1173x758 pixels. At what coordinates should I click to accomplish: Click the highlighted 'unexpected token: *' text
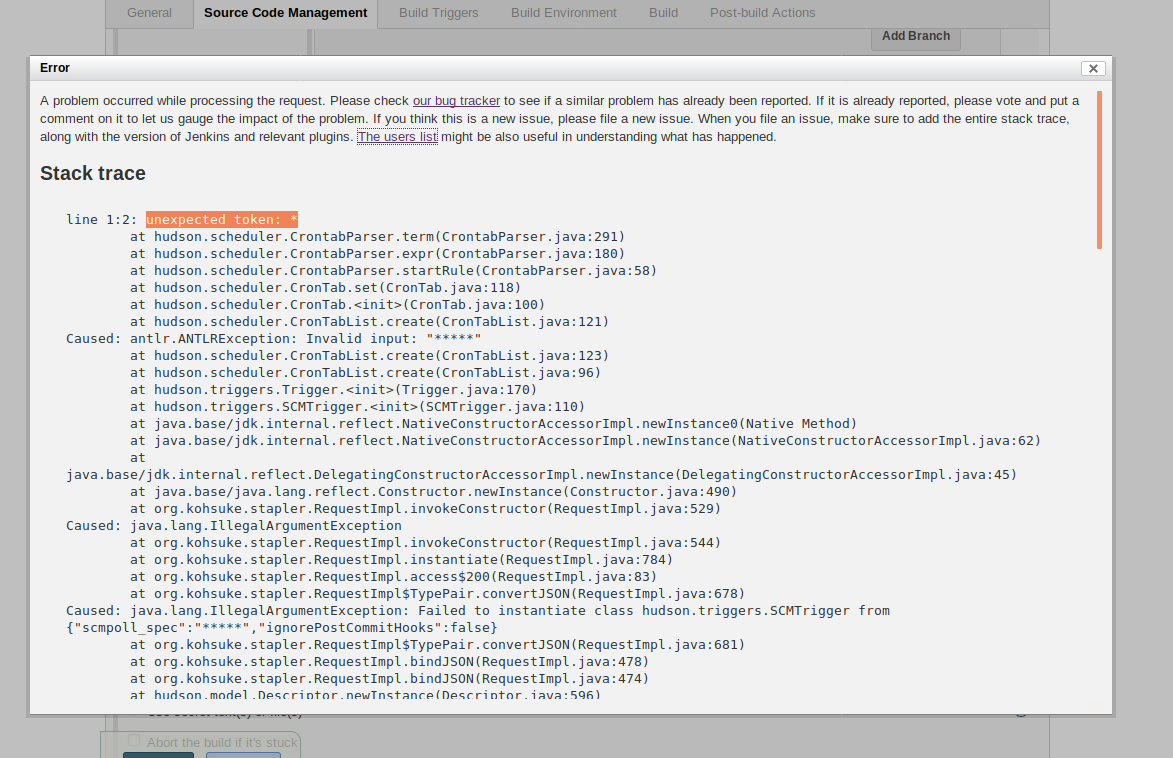222,220
